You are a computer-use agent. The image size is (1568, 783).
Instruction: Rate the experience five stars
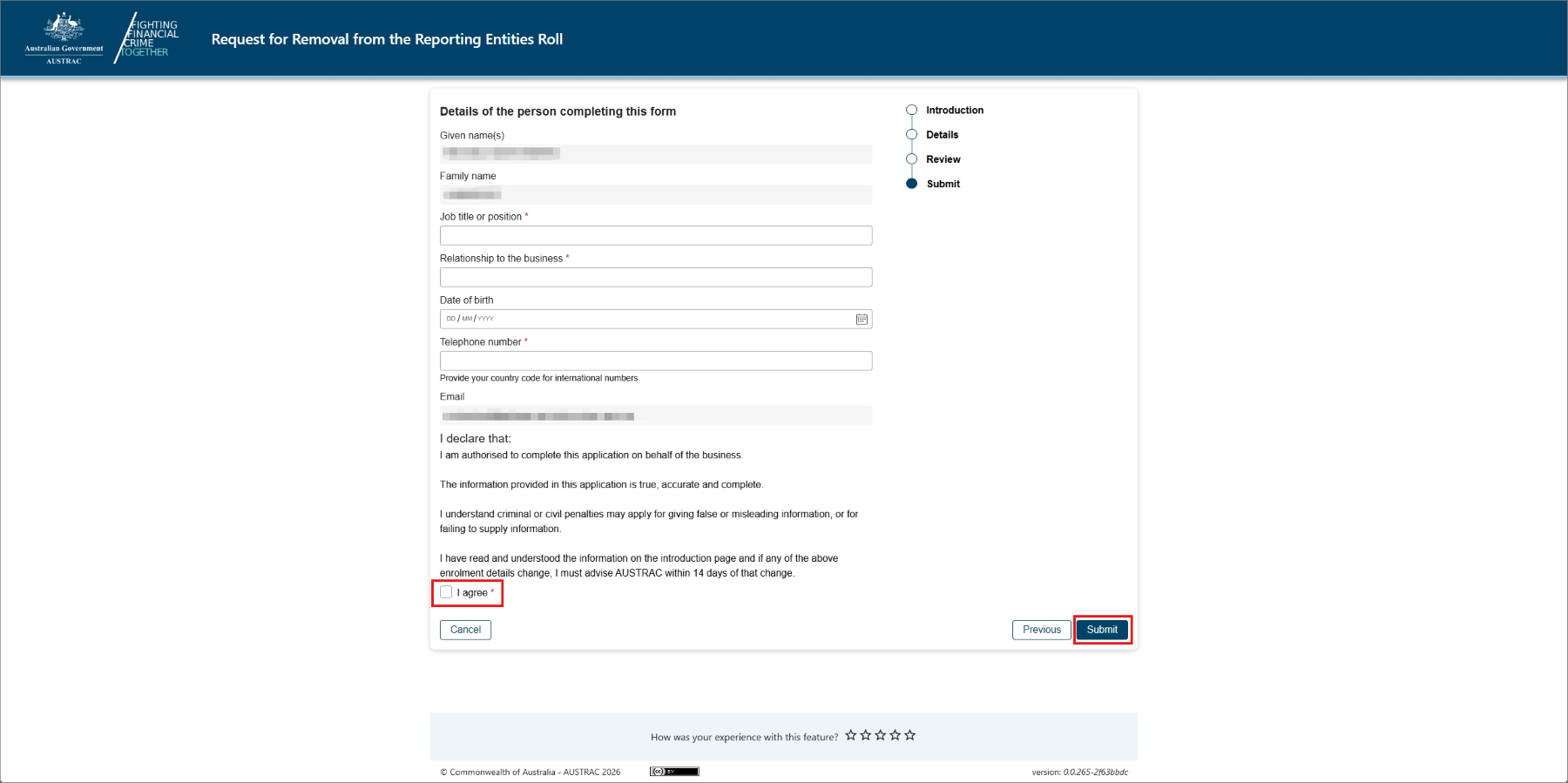[x=910, y=735]
